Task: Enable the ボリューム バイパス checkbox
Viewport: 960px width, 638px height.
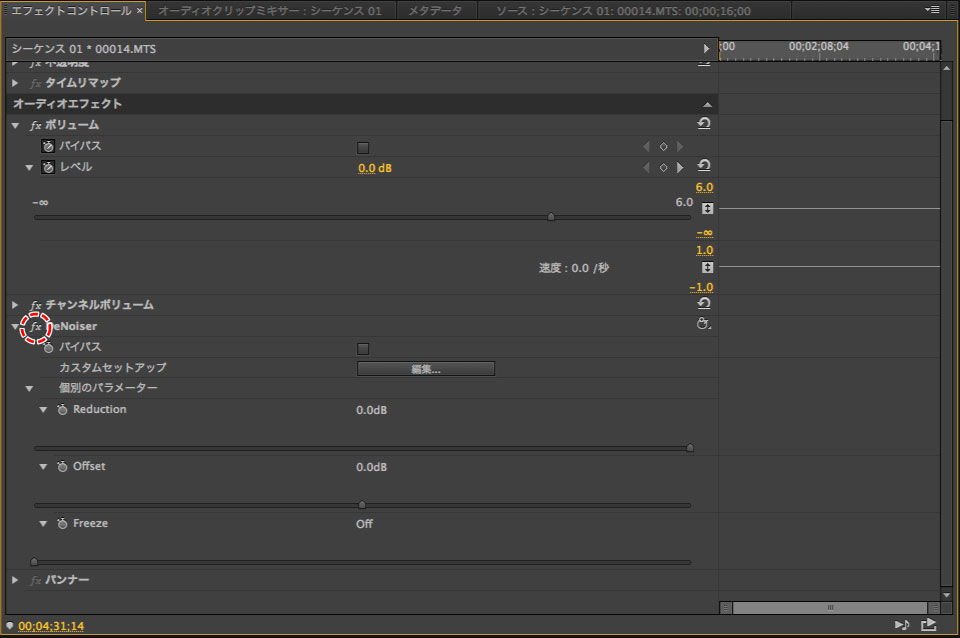Action: [363, 147]
